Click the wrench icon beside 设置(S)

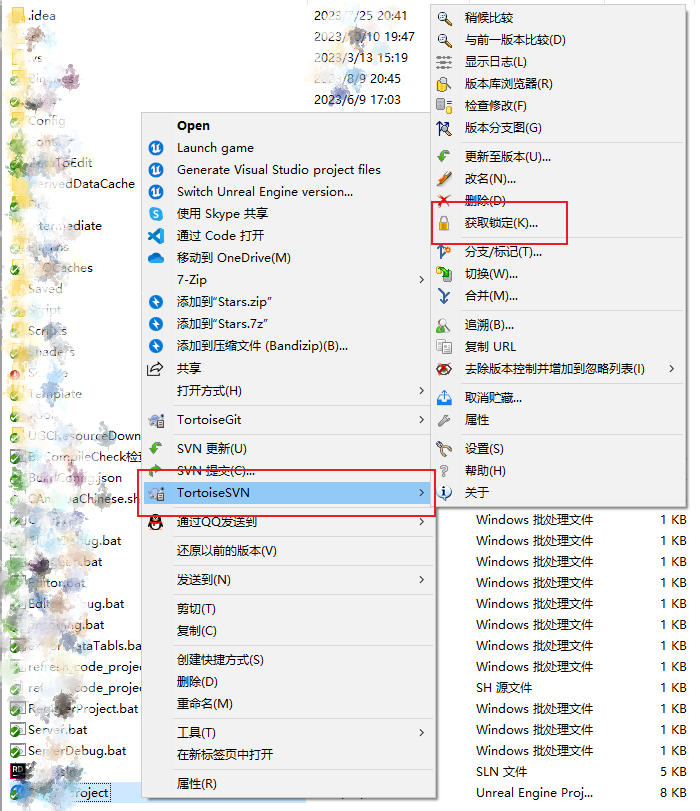445,449
